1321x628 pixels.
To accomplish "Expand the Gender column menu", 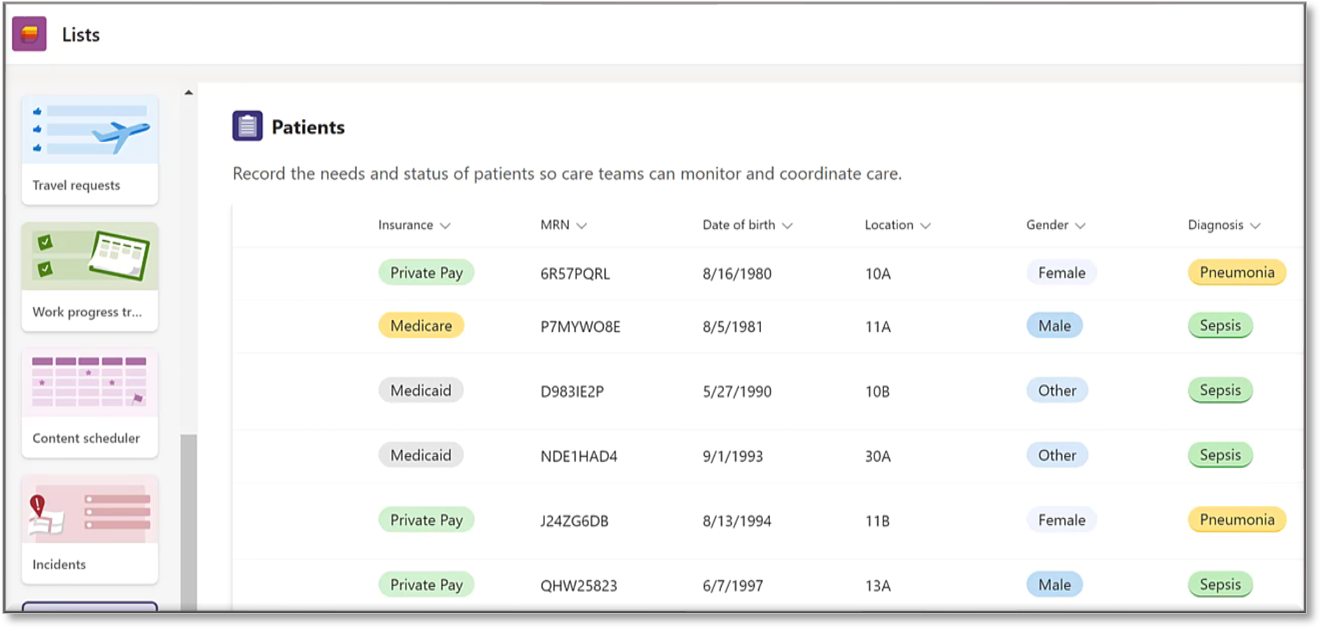I will pyautogui.click(x=1080, y=226).
